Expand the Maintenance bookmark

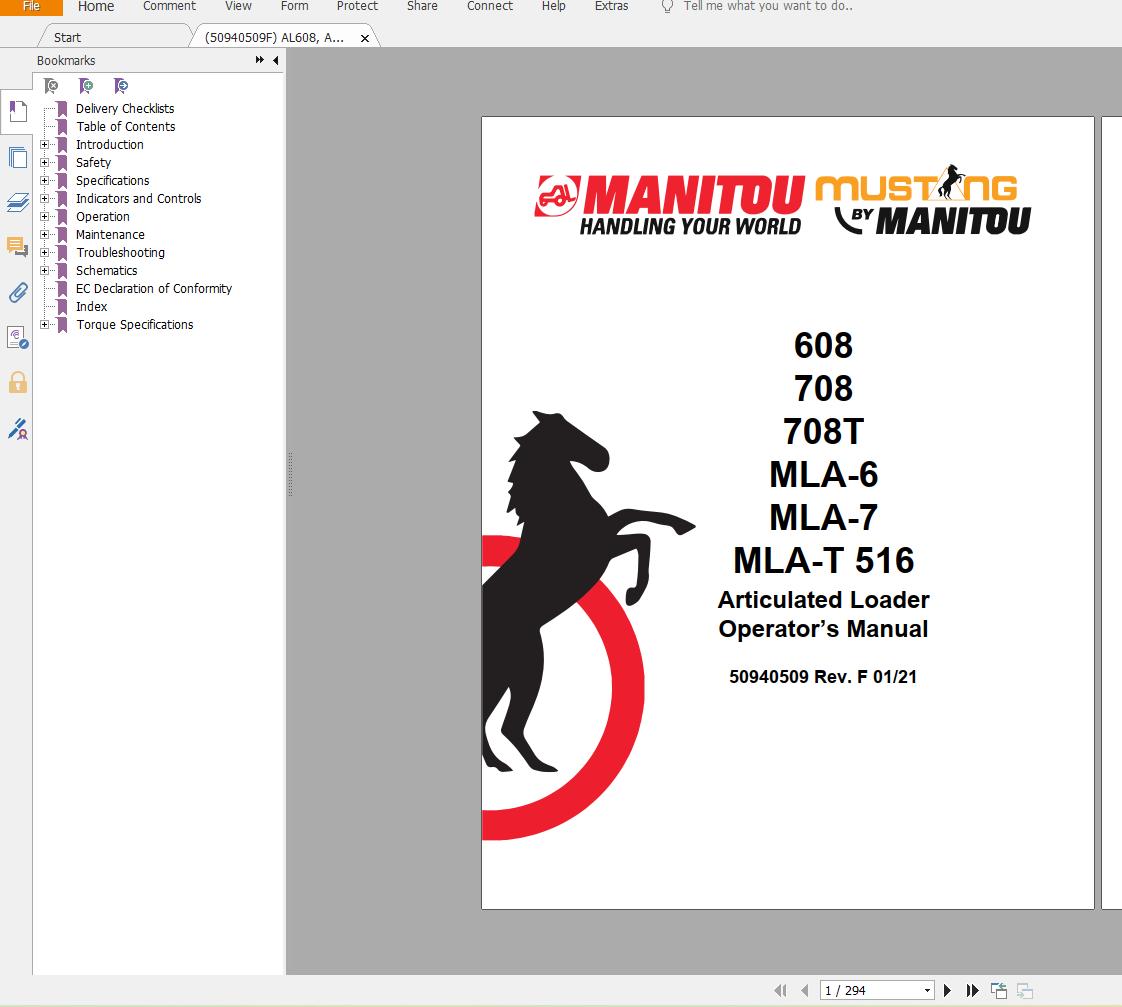[x=44, y=234]
